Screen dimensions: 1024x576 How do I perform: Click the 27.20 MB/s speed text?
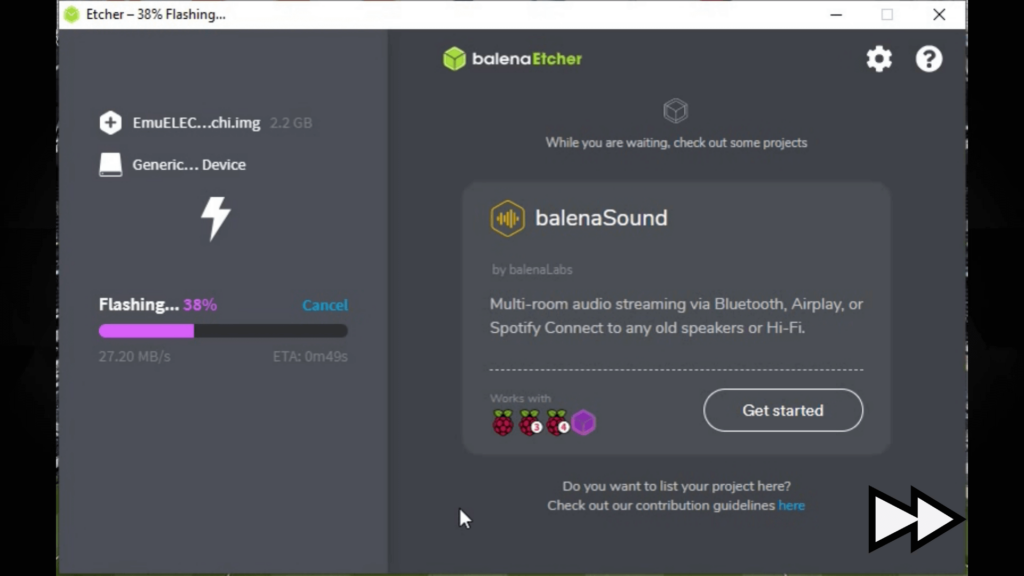coord(135,357)
